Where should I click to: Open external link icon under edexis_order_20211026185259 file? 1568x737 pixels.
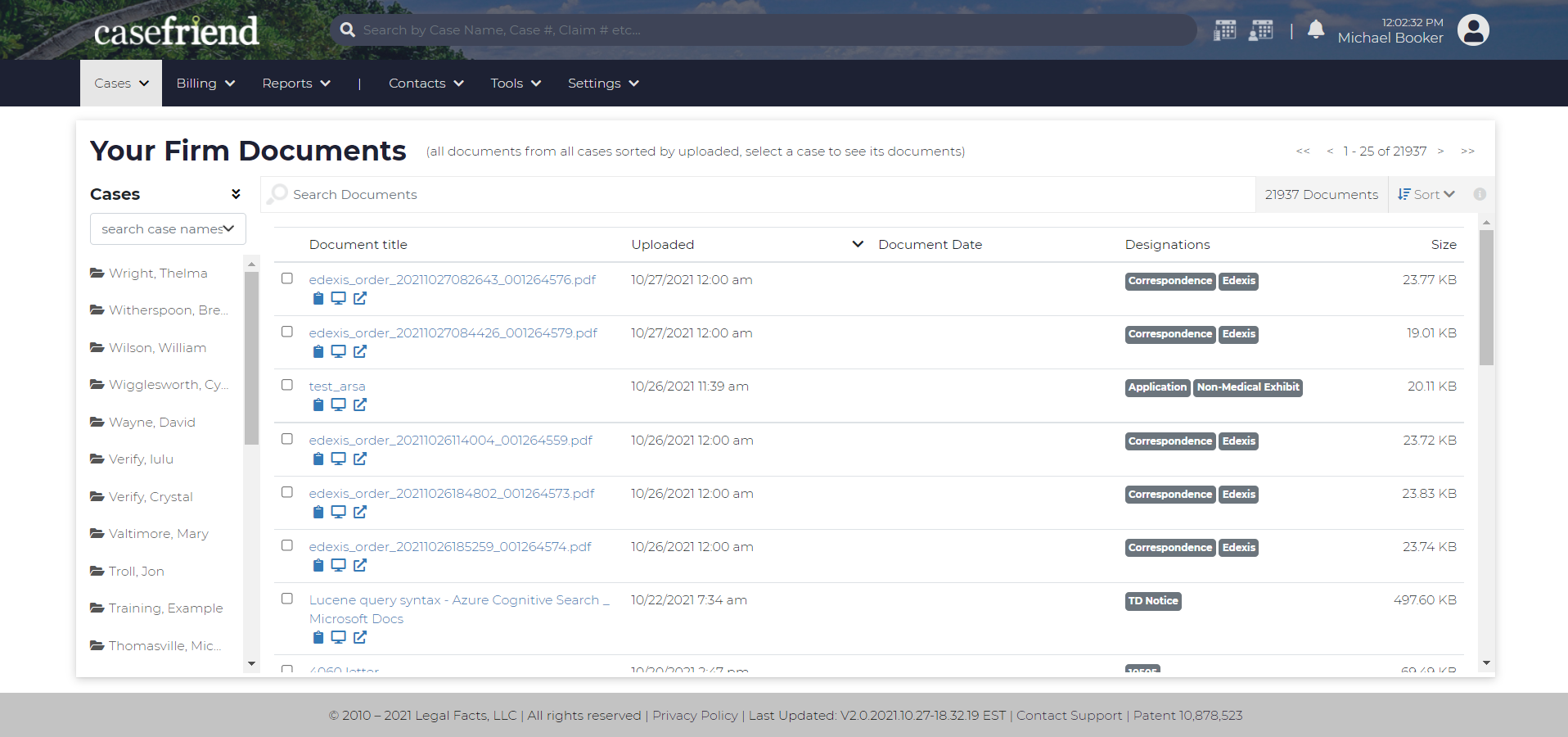coord(360,565)
